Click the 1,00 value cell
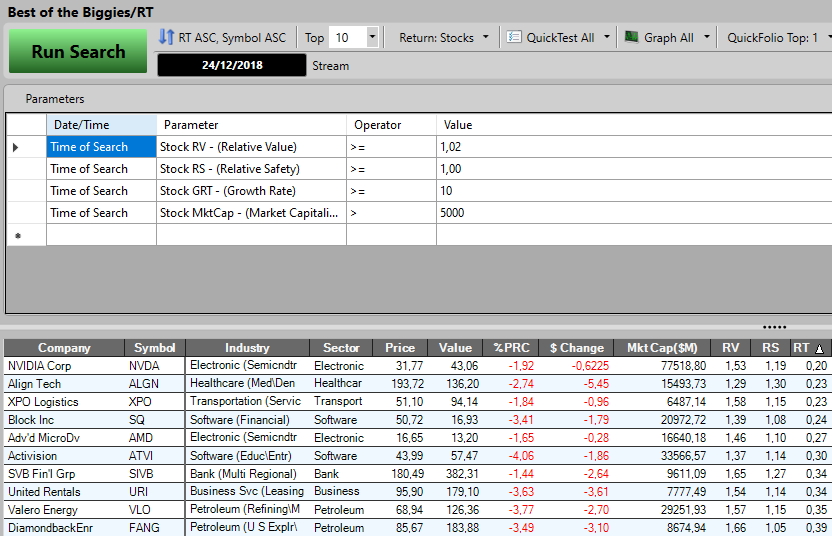 (634, 169)
